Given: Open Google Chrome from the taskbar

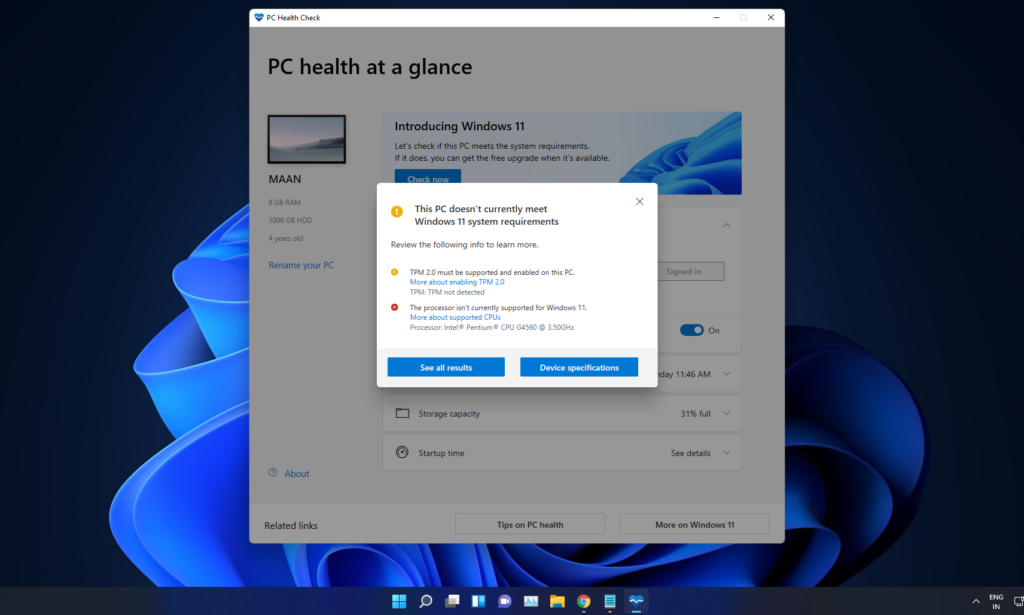Looking at the screenshot, I should (583, 601).
